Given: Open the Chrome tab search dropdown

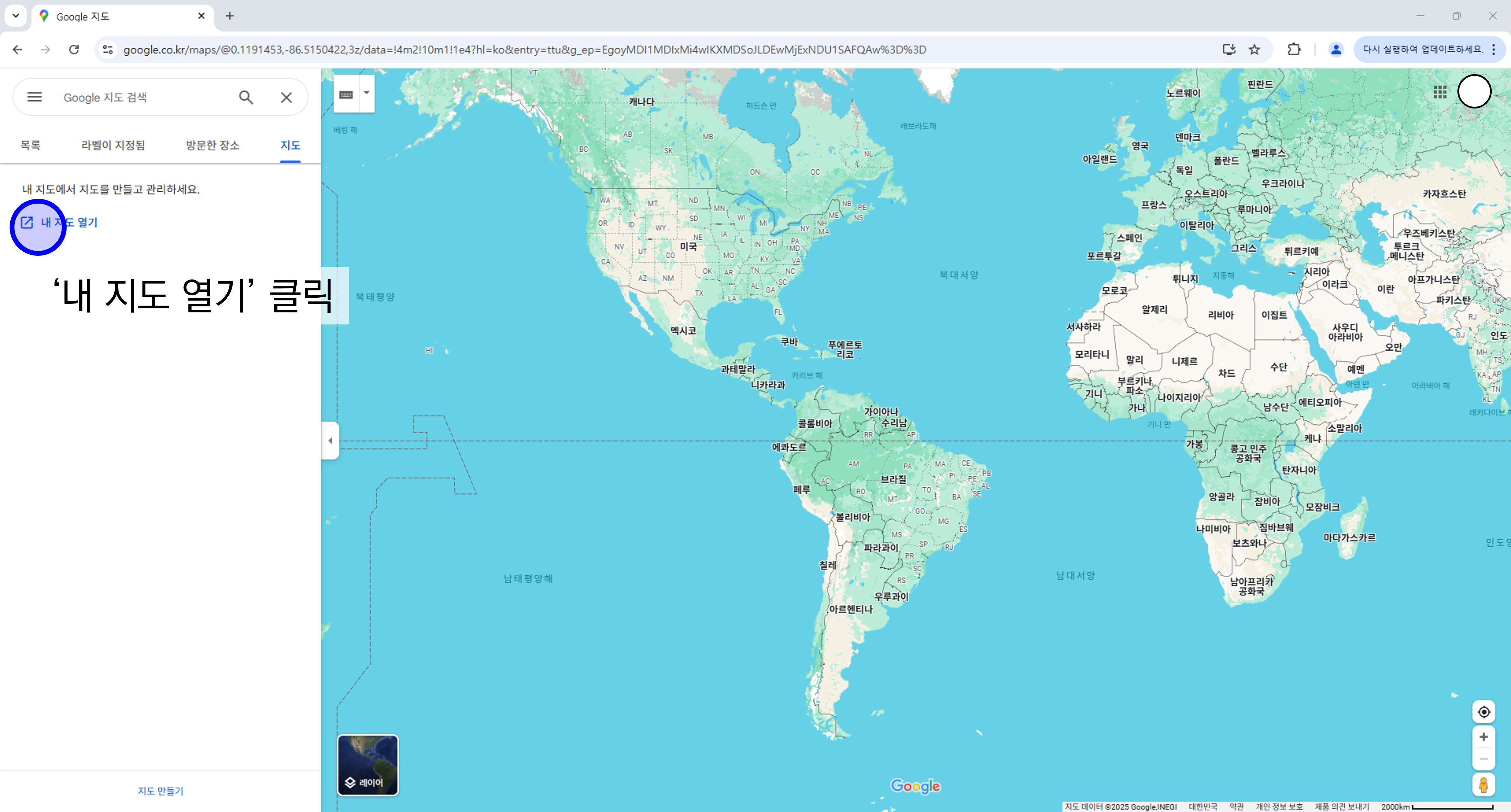Looking at the screenshot, I should click(x=16, y=16).
